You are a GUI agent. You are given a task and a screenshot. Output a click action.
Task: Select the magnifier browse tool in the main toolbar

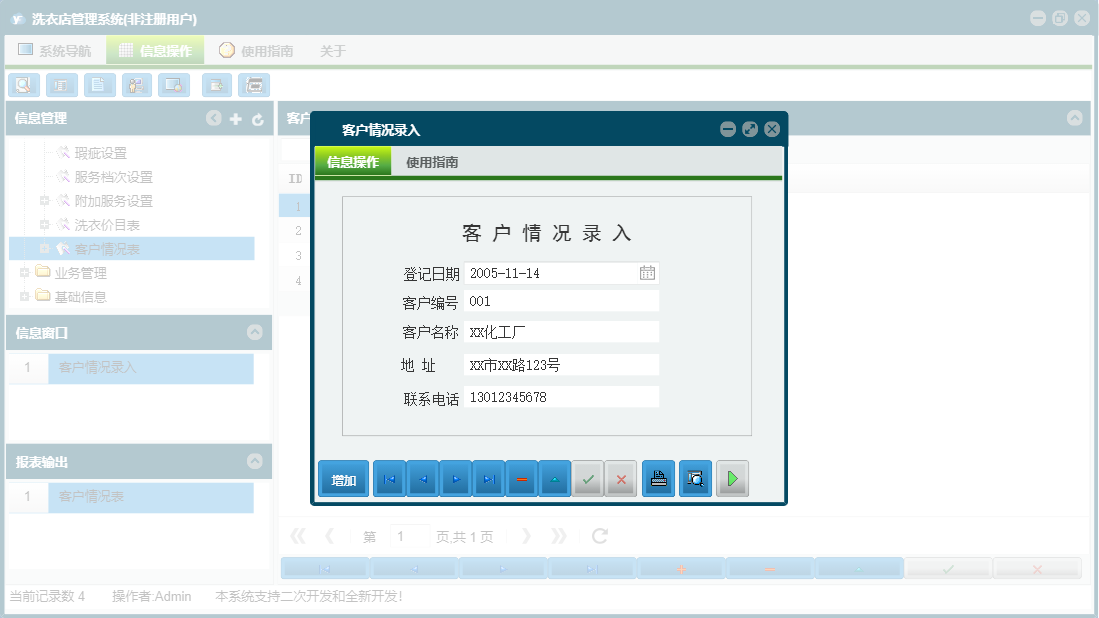pos(23,85)
